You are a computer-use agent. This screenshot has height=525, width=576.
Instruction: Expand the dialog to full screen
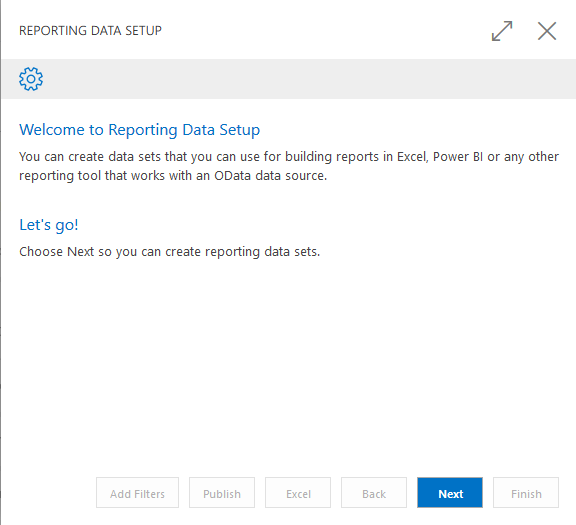(x=502, y=31)
